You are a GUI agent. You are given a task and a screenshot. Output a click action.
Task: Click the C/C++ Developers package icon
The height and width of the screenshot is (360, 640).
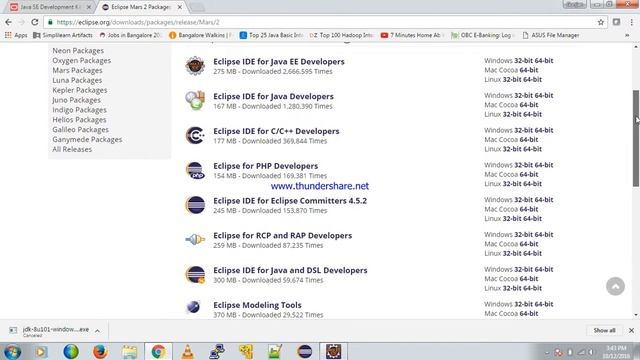pos(195,135)
